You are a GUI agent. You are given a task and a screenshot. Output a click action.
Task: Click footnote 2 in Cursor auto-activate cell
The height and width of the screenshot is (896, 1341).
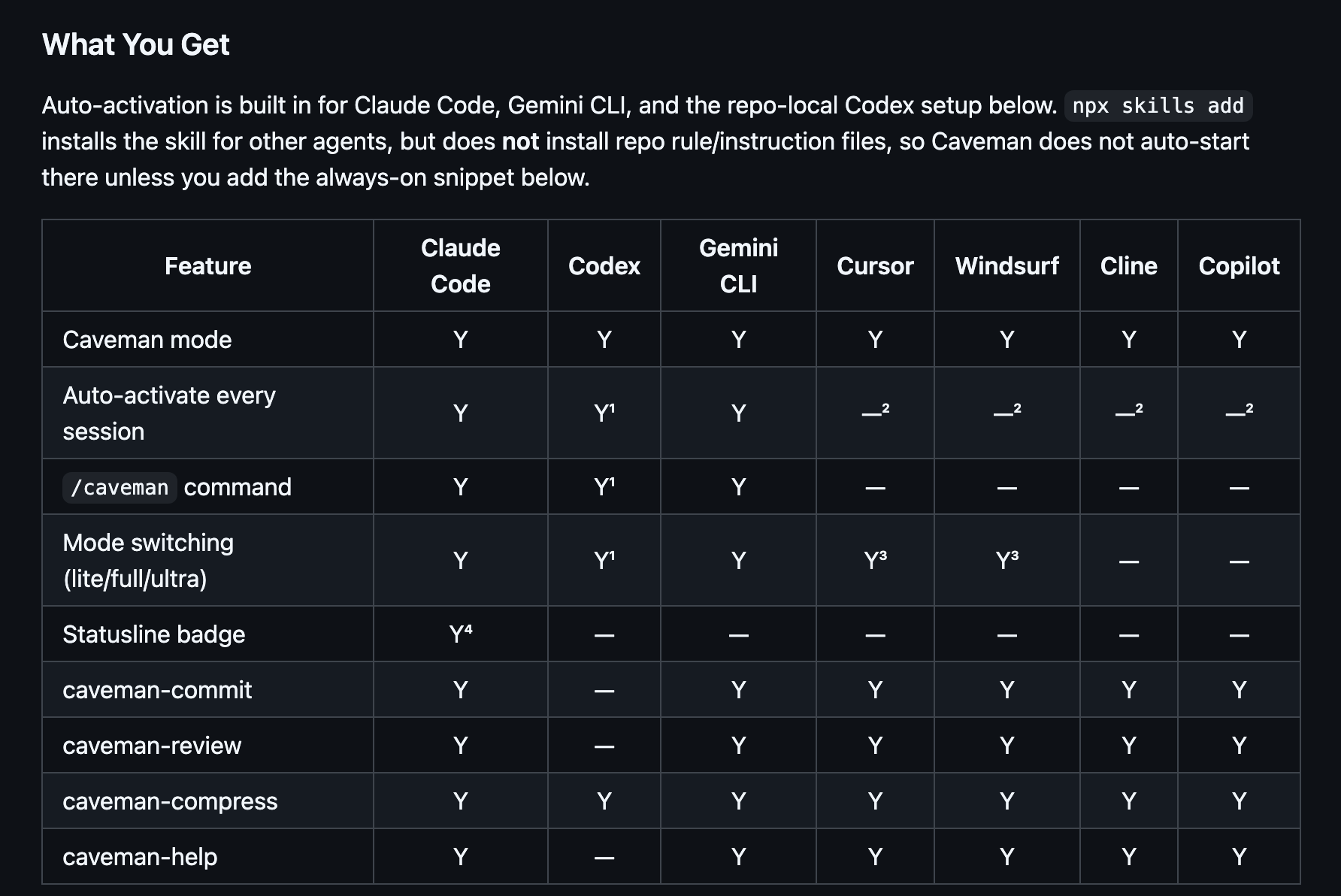885,408
